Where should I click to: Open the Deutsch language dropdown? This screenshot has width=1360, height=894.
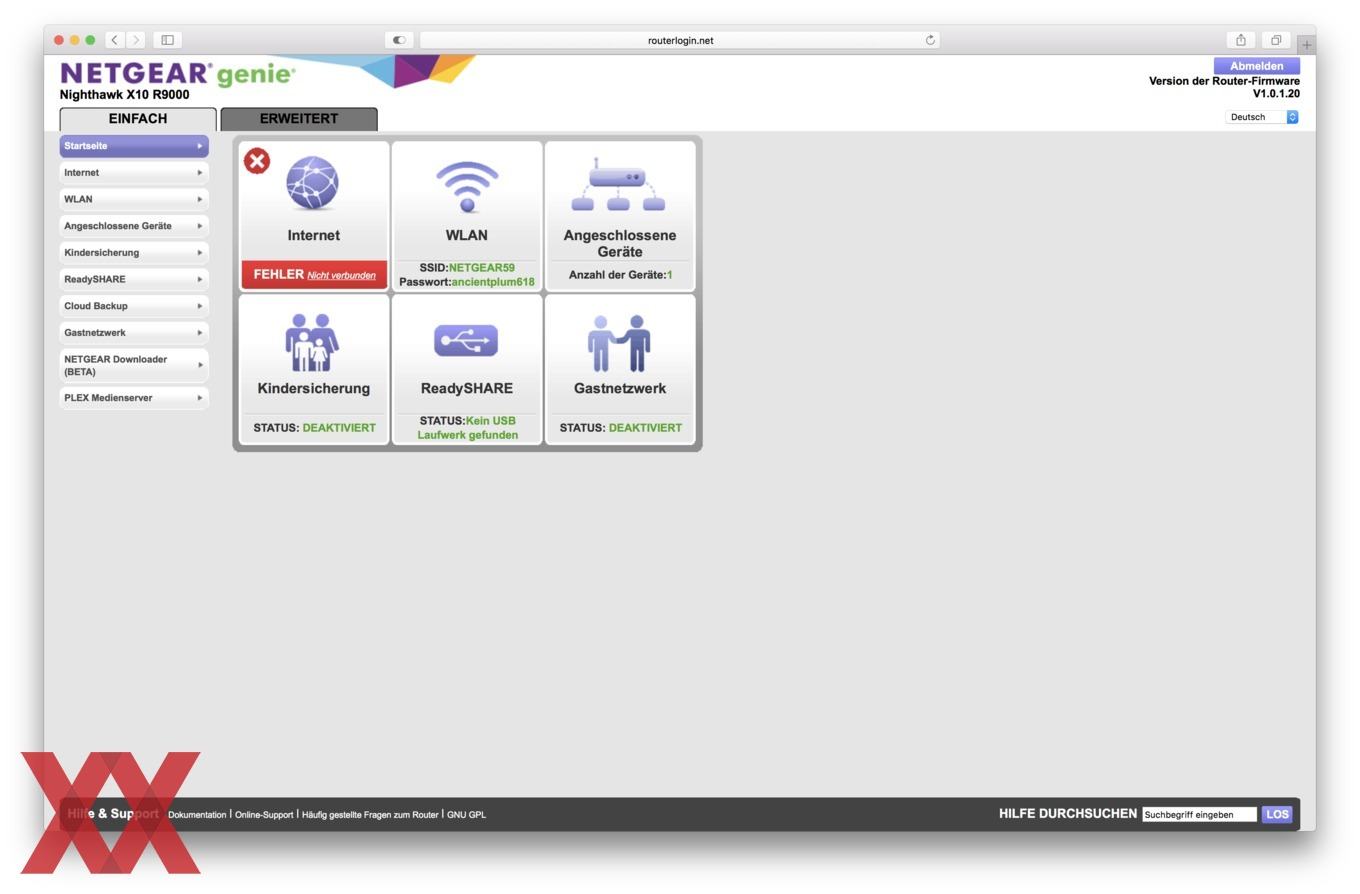click(x=1262, y=117)
